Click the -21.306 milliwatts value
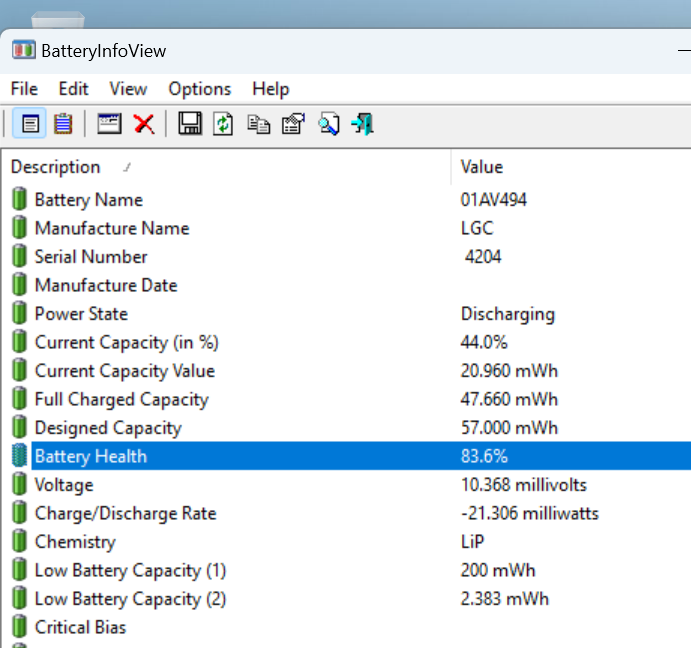The height and width of the screenshot is (648, 691). 530,513
